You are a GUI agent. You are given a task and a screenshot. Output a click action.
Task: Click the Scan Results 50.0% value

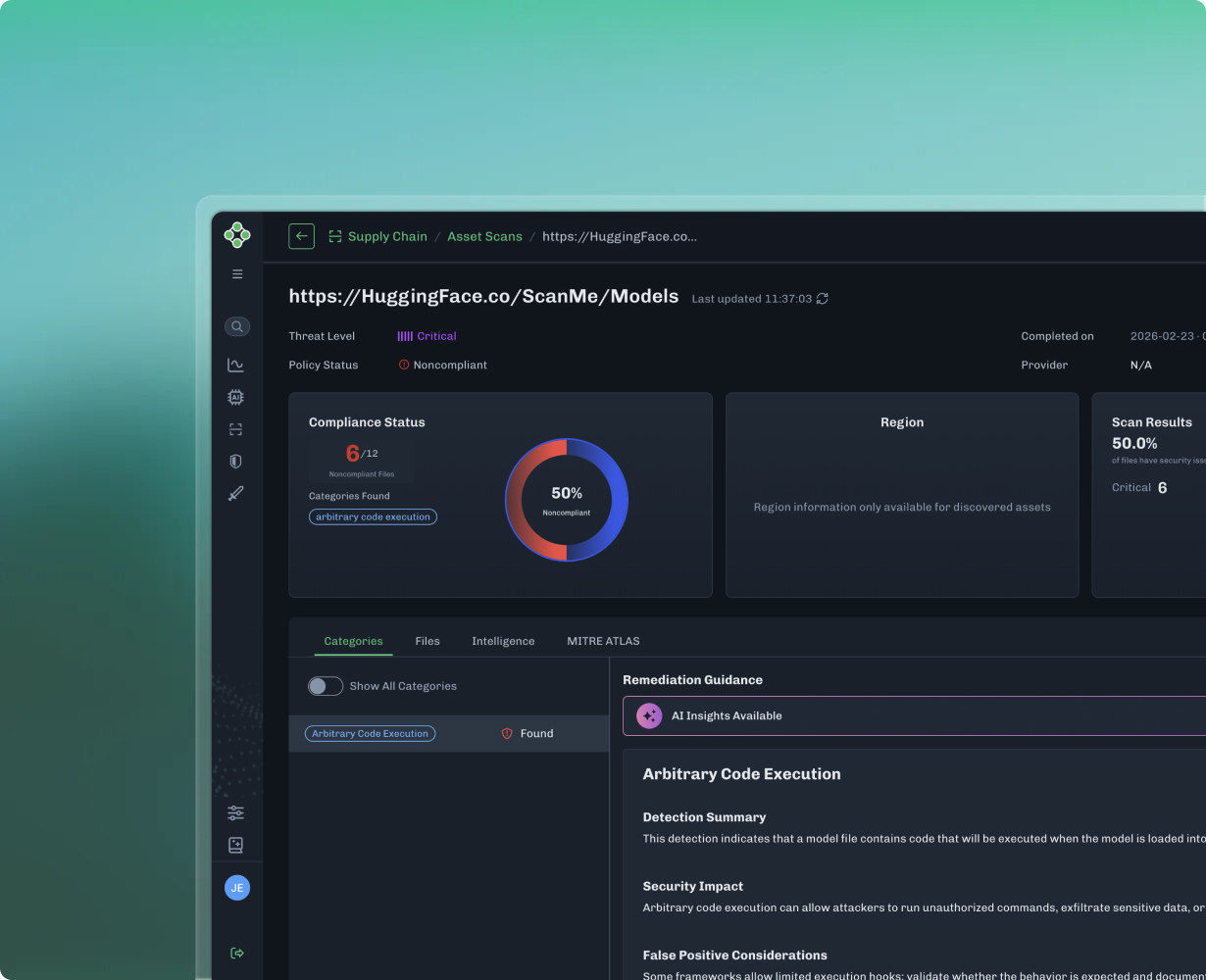(x=1134, y=443)
